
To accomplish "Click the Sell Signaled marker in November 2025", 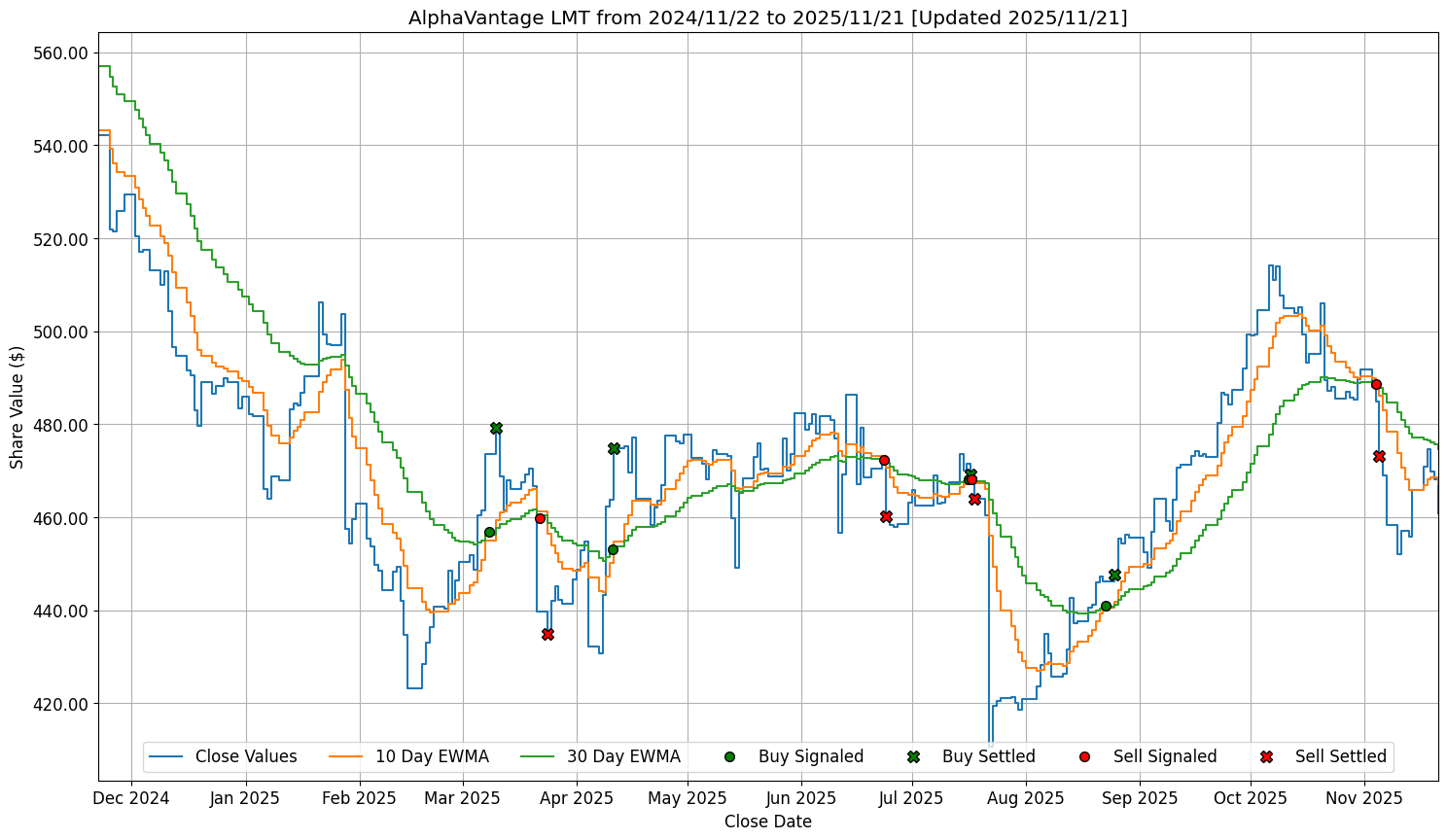I will click(x=1376, y=384).
